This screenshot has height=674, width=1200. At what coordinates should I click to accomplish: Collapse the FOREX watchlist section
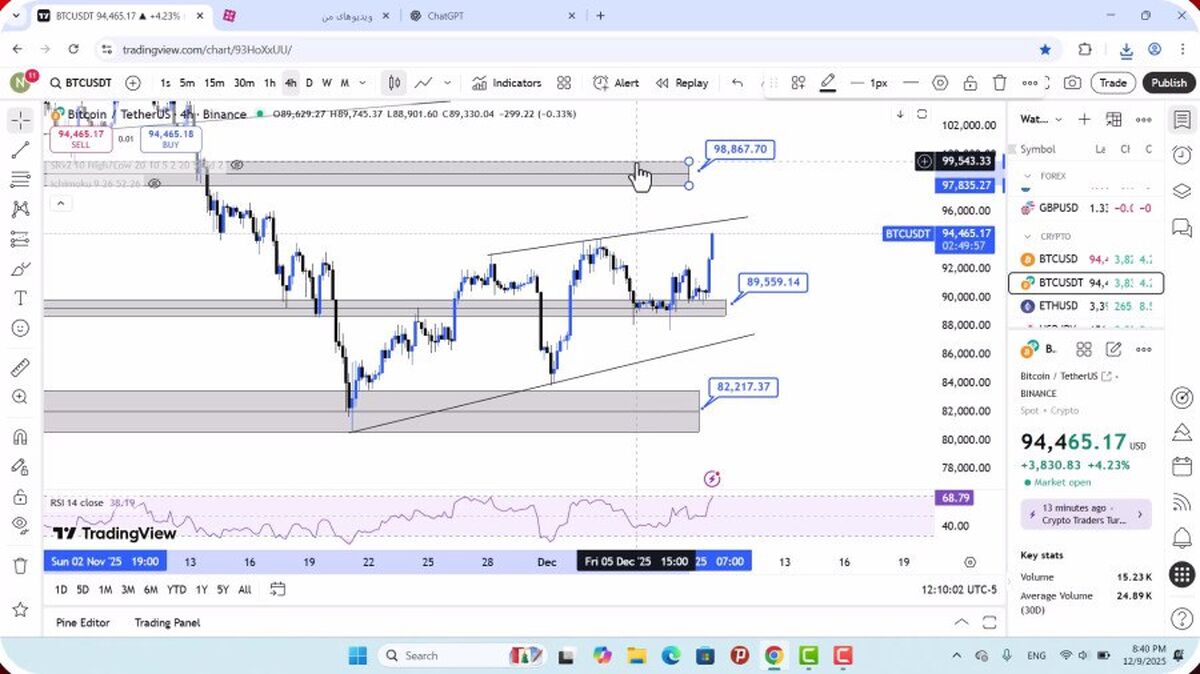tap(1025, 176)
